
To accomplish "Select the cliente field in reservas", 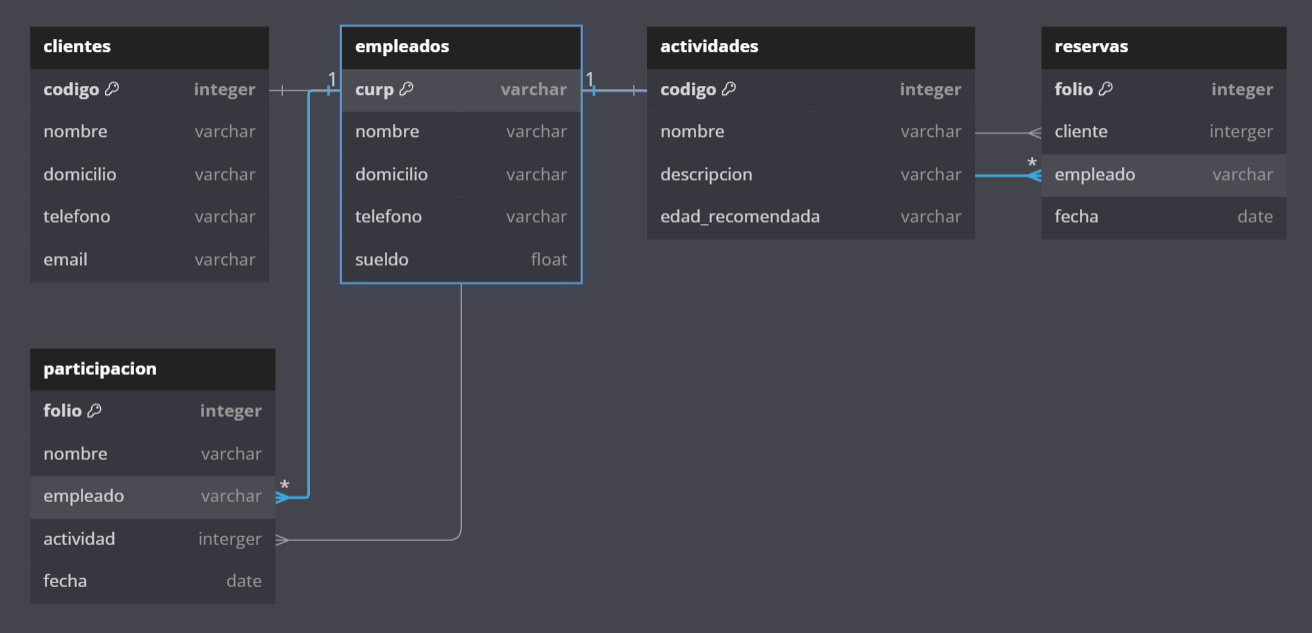I will (1163, 132).
